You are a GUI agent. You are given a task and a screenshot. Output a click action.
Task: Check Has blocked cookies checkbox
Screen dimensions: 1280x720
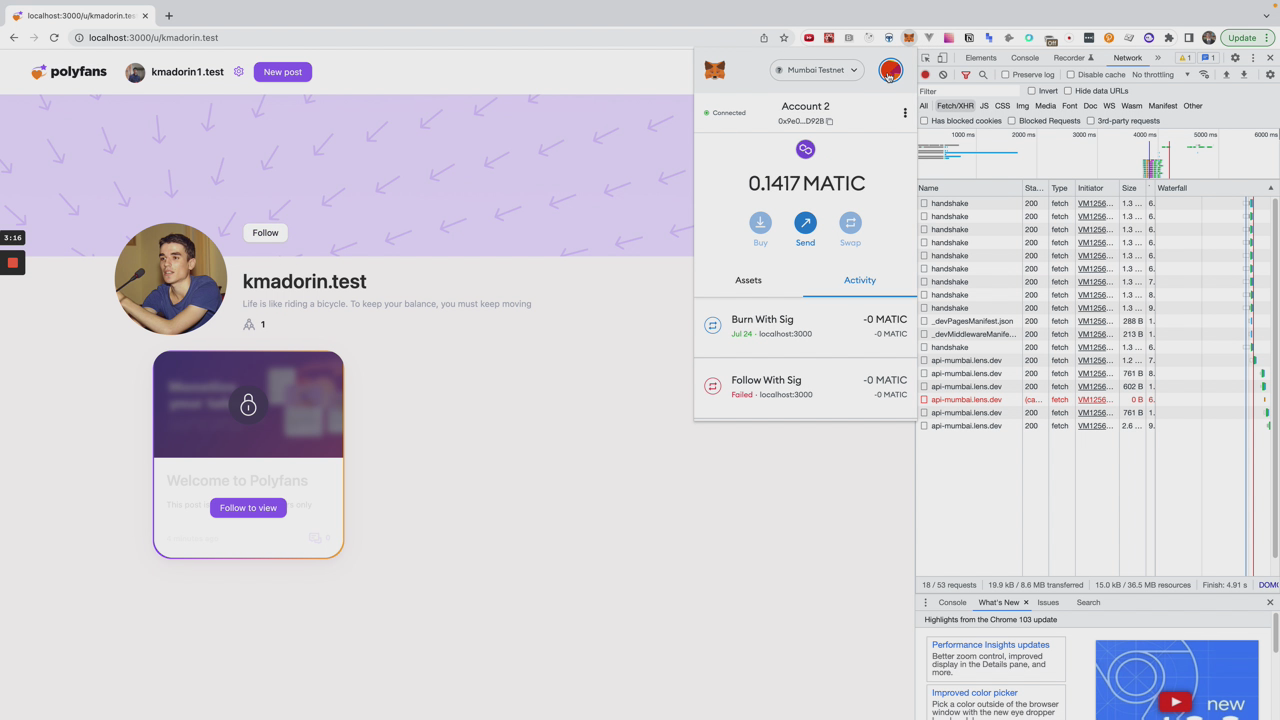pos(924,121)
